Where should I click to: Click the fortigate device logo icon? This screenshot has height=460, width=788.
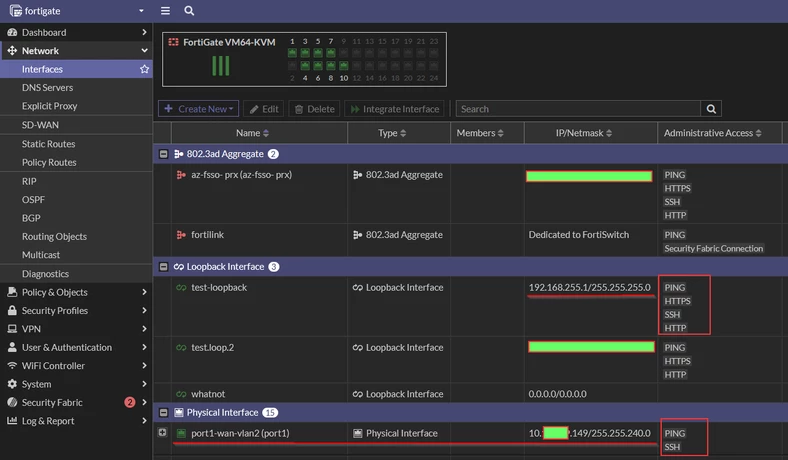click(x=16, y=11)
